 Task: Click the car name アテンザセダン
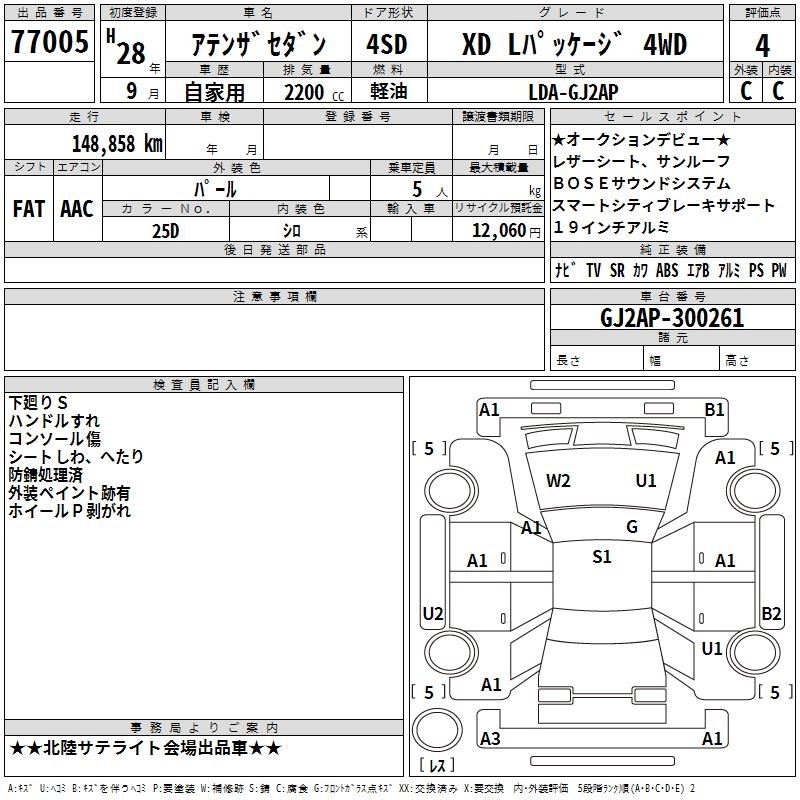259,45
